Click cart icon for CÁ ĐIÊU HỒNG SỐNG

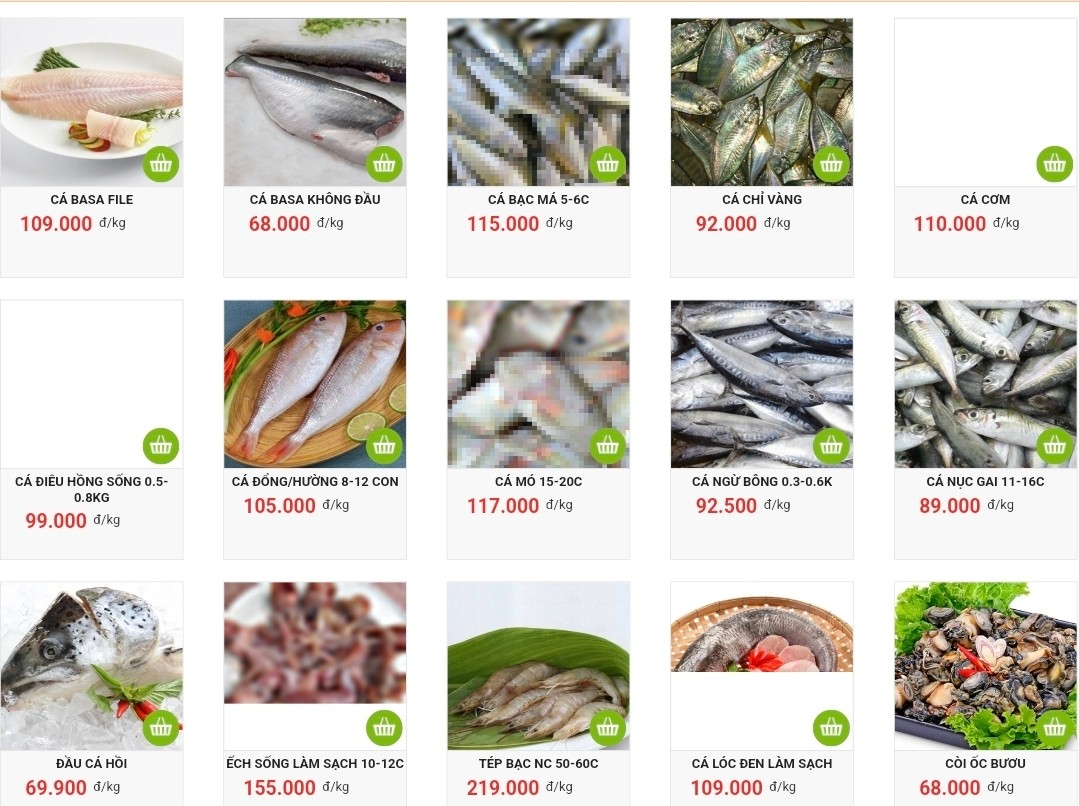click(x=161, y=446)
